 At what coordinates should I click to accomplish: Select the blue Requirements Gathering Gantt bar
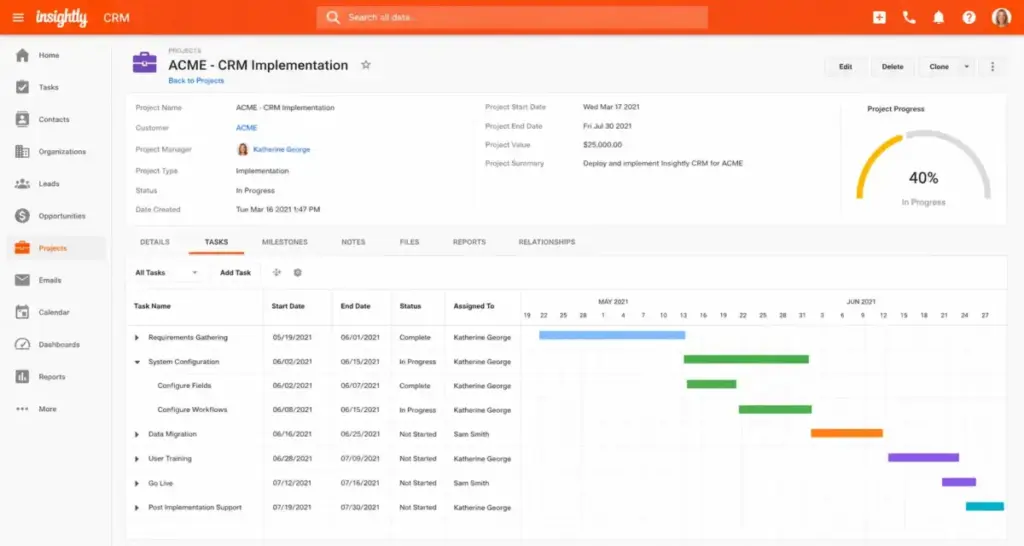coord(612,335)
